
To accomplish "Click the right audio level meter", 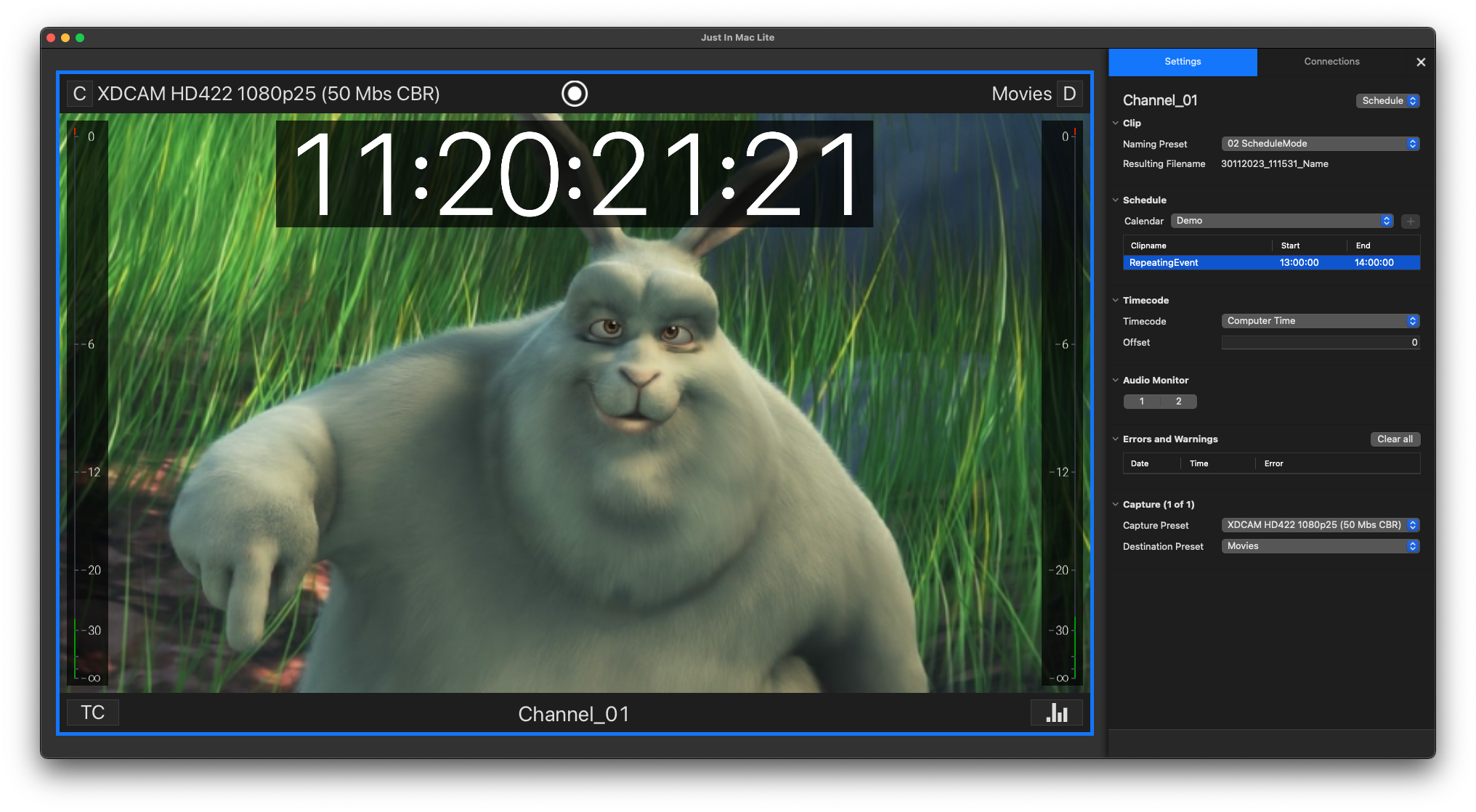I will (1062, 403).
